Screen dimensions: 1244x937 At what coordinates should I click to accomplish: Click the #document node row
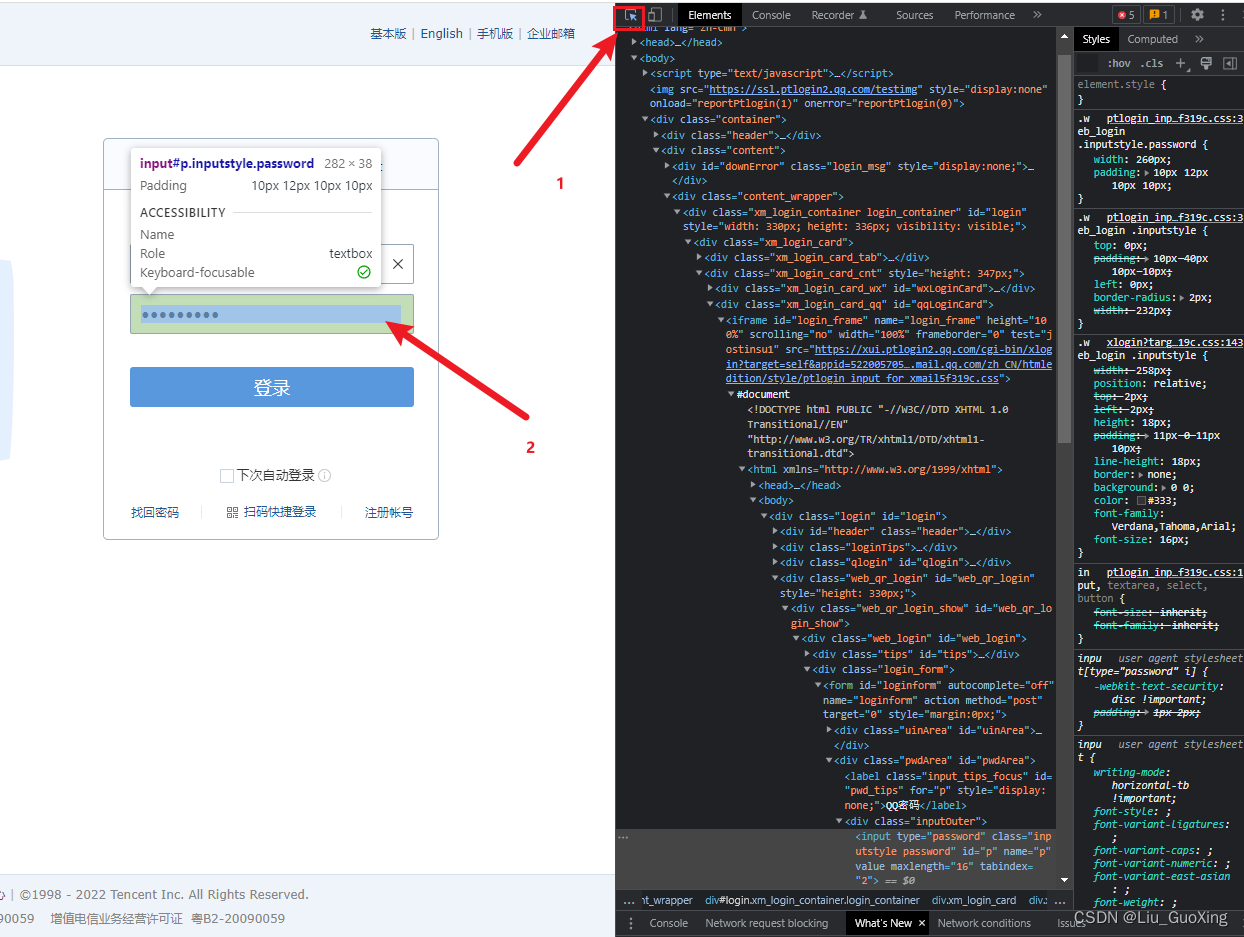click(x=762, y=394)
